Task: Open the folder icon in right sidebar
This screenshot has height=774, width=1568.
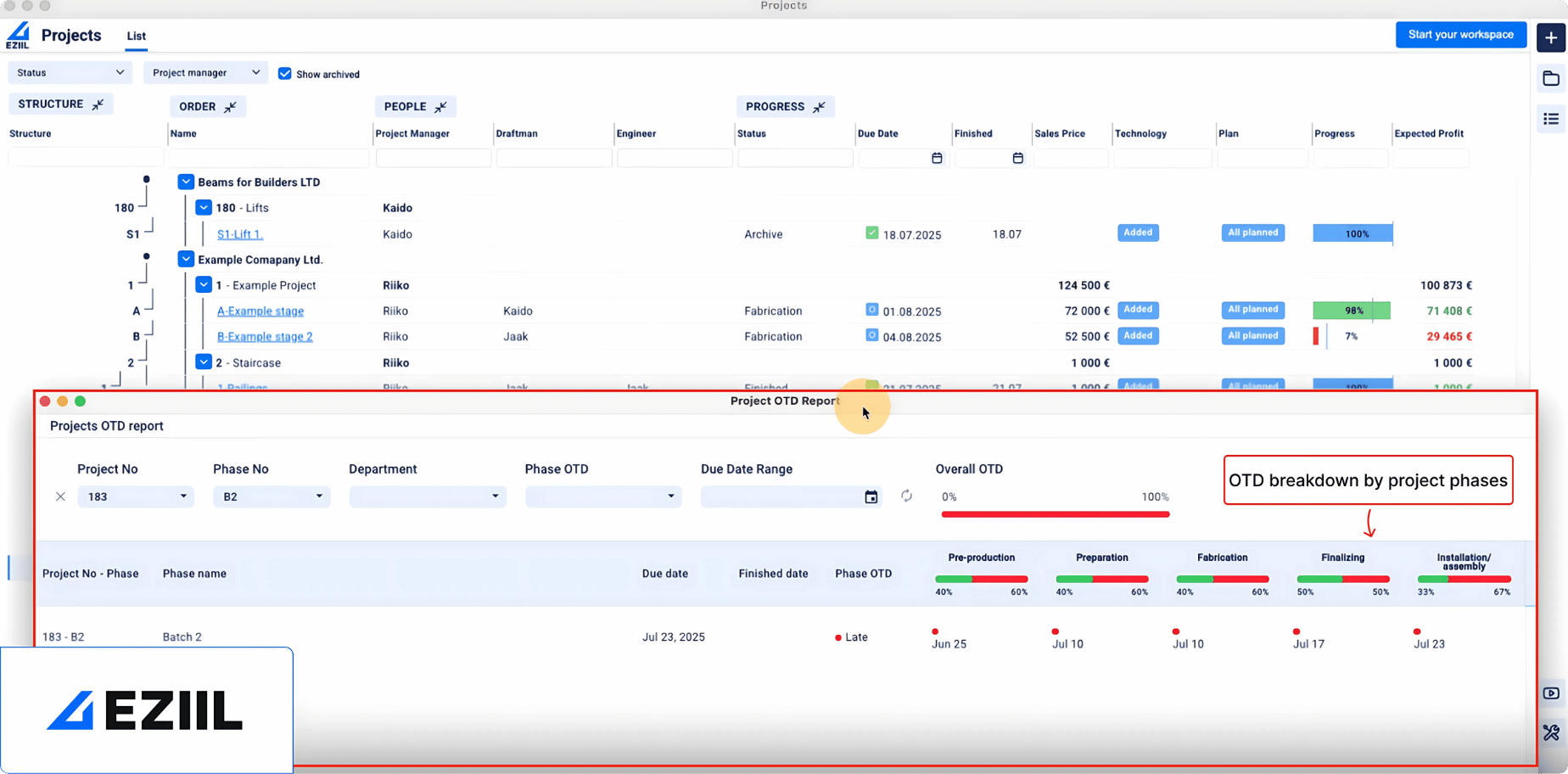Action: 1551,79
